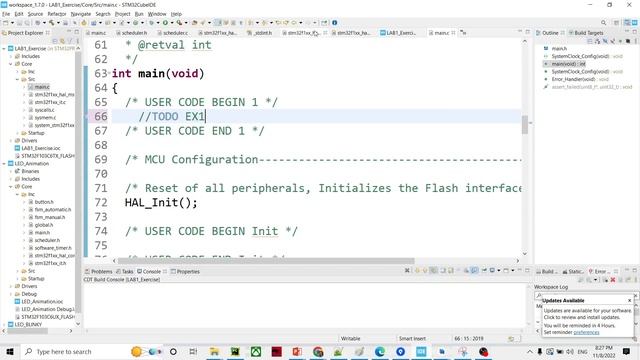Expand the LED_BLINKY project
Image resolution: width=640 pixels, height=360 pixels.
(x=4, y=324)
